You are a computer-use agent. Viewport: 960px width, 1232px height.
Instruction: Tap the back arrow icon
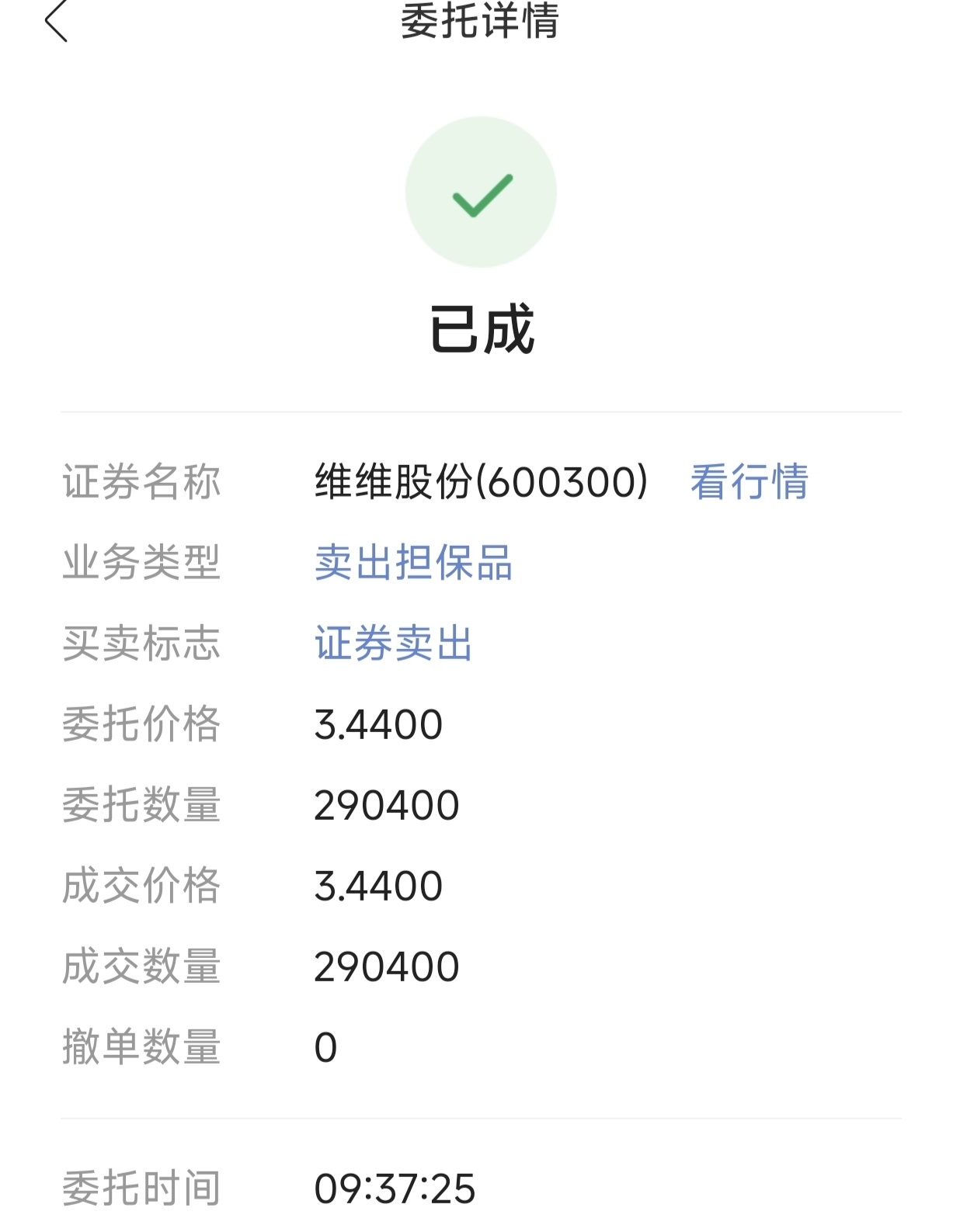(x=56, y=21)
